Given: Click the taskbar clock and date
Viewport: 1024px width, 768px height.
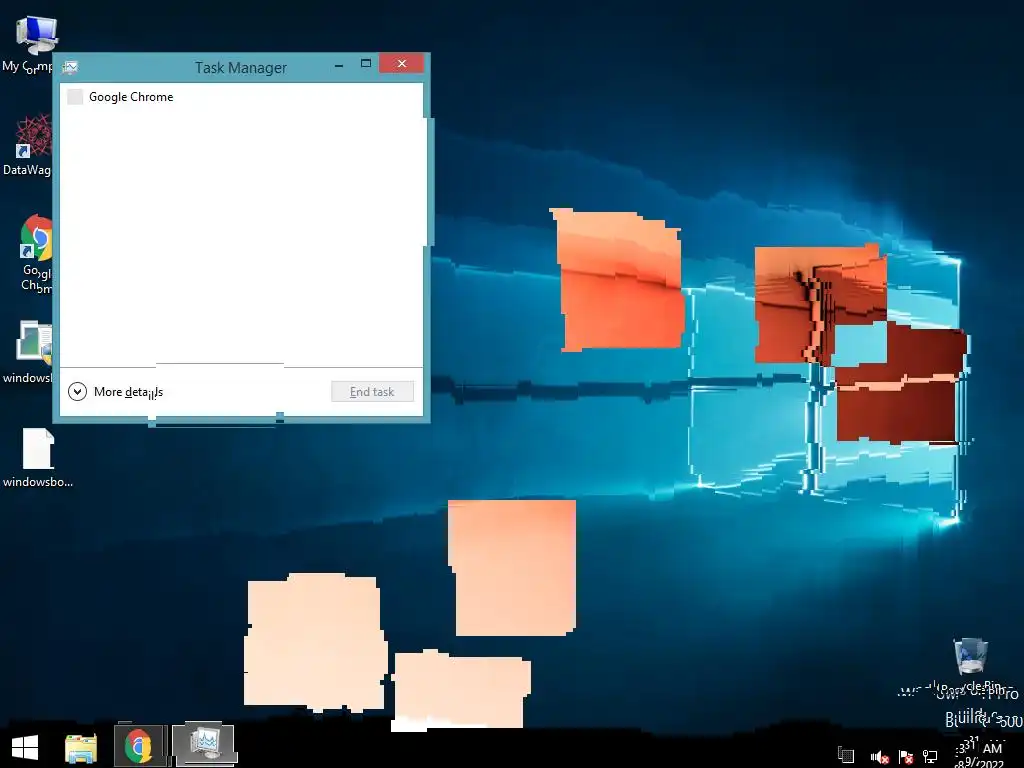Looking at the screenshot, I should (x=980, y=753).
